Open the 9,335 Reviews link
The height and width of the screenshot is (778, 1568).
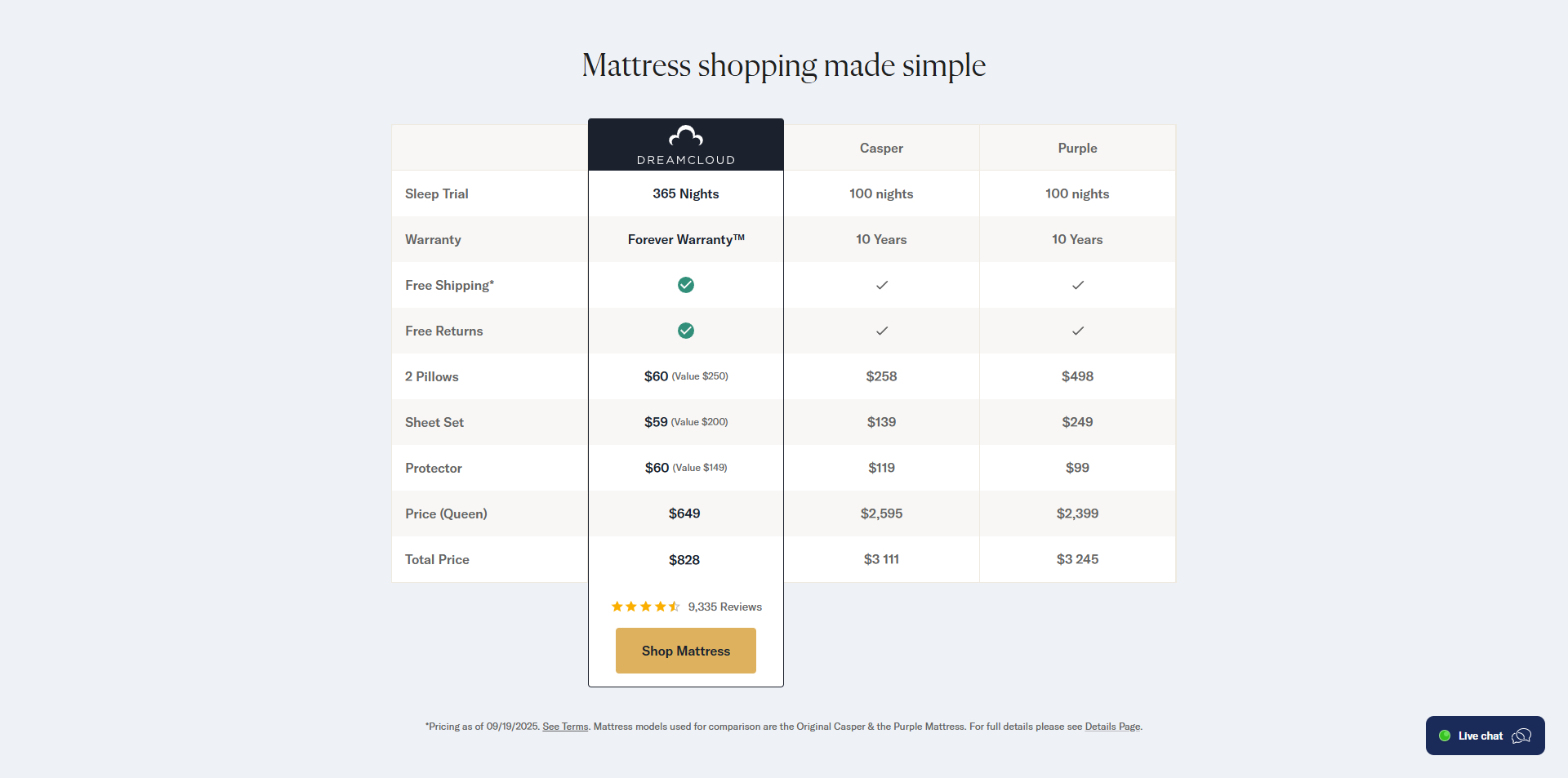pyautogui.click(x=725, y=607)
